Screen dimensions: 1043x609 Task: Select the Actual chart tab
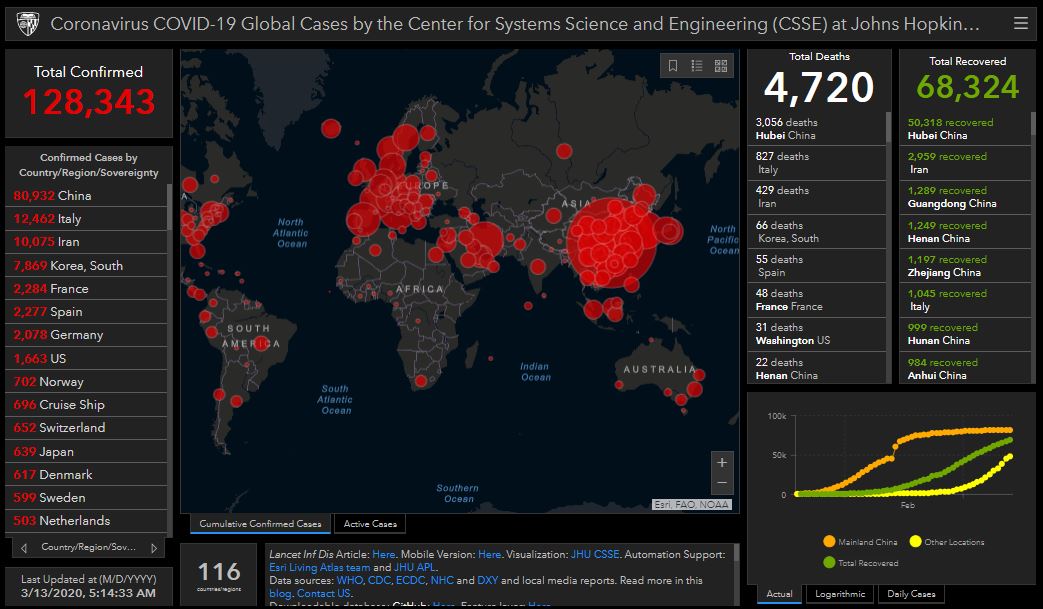[x=779, y=594]
